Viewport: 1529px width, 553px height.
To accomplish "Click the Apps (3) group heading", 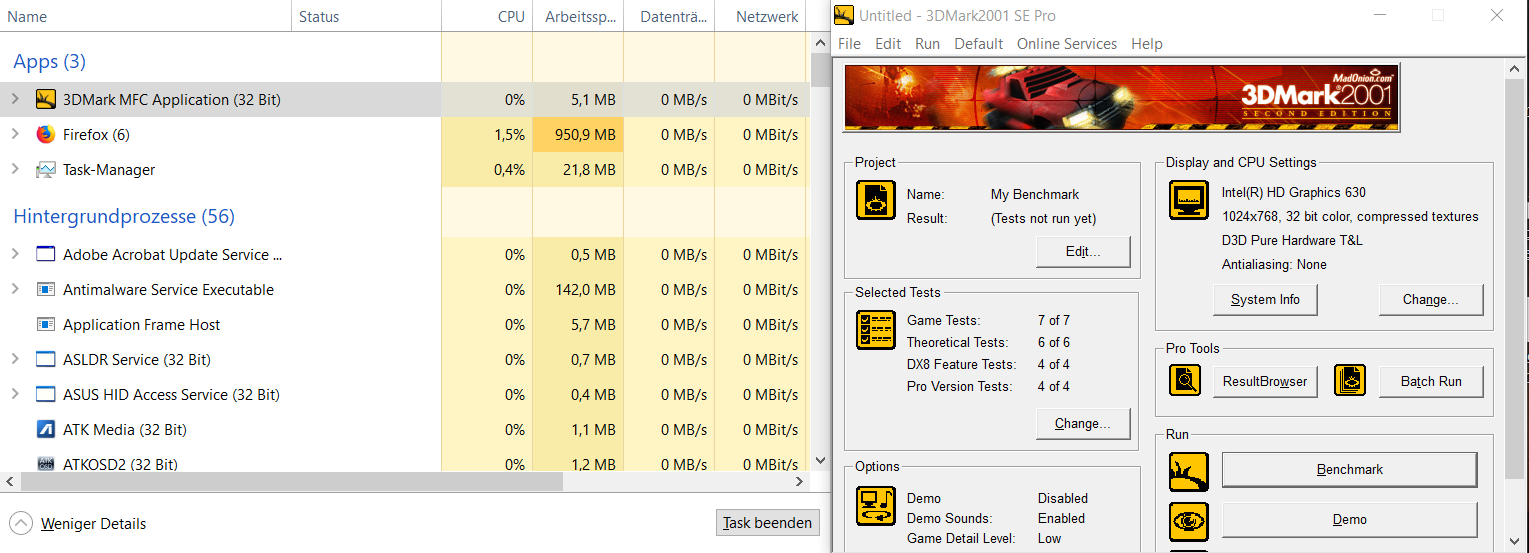I will tap(49, 61).
